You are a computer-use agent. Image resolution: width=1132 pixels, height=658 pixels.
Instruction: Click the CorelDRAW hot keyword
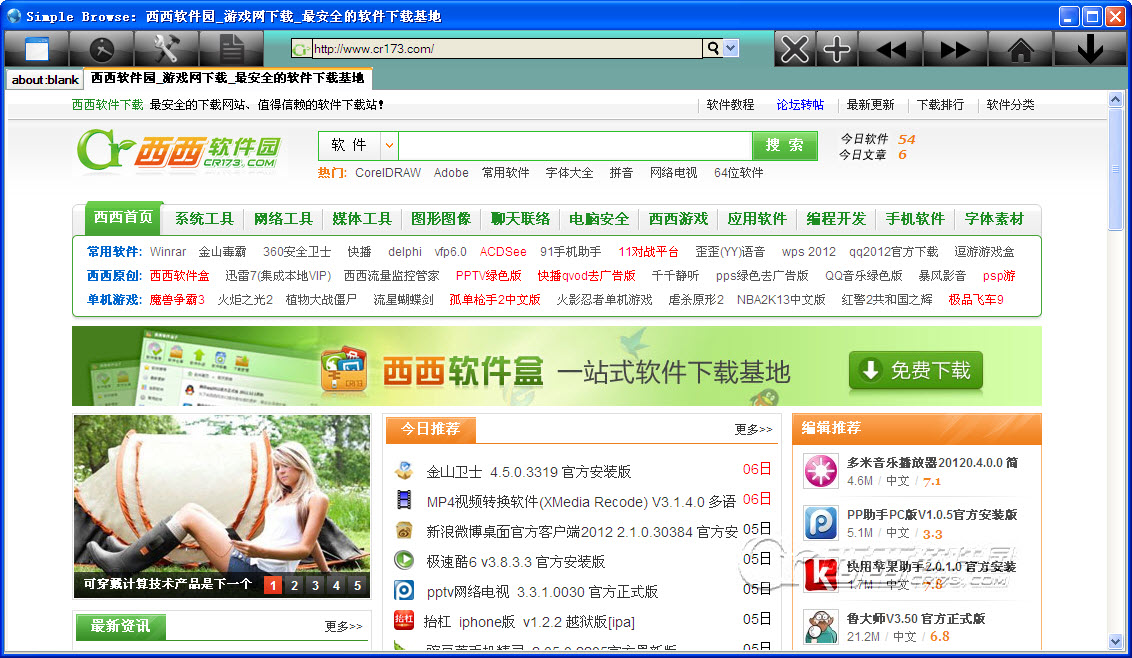pyautogui.click(x=388, y=173)
